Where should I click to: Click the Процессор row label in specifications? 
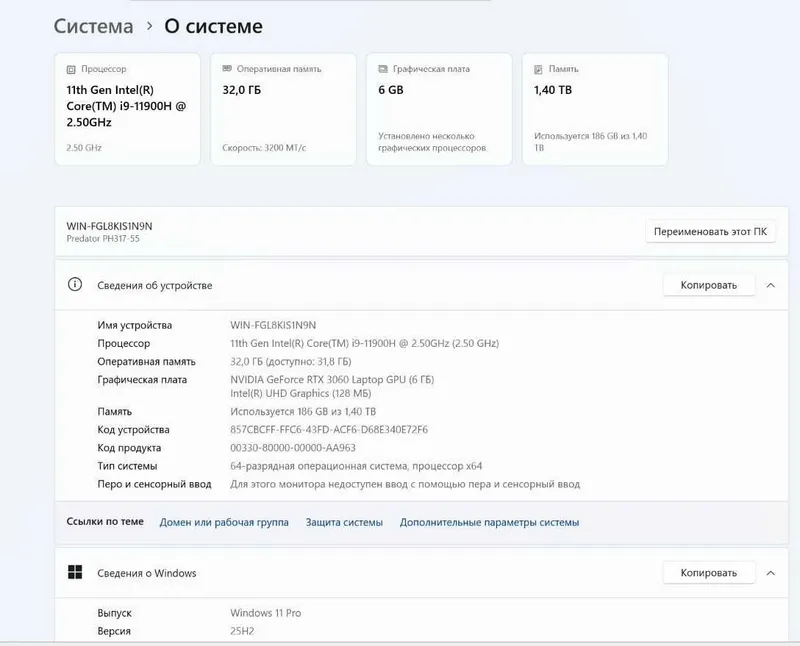[123, 343]
